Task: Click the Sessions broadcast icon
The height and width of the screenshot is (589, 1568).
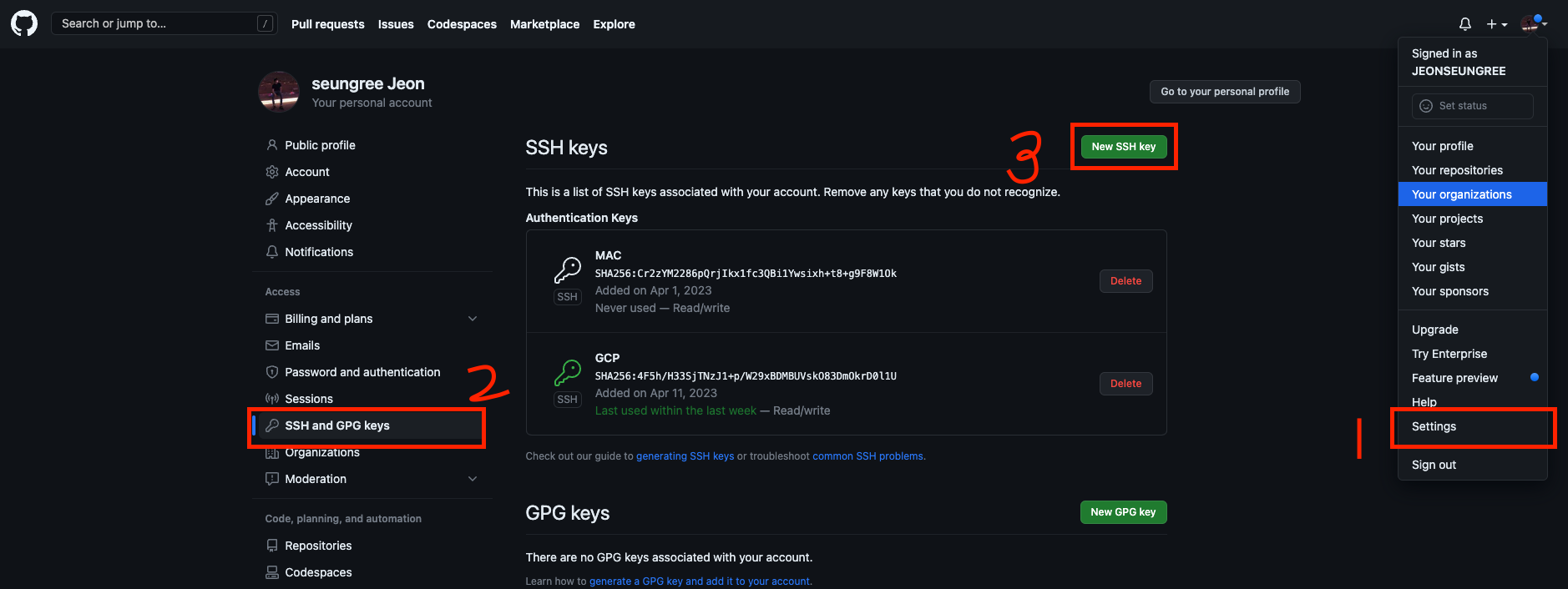Action: (272, 399)
